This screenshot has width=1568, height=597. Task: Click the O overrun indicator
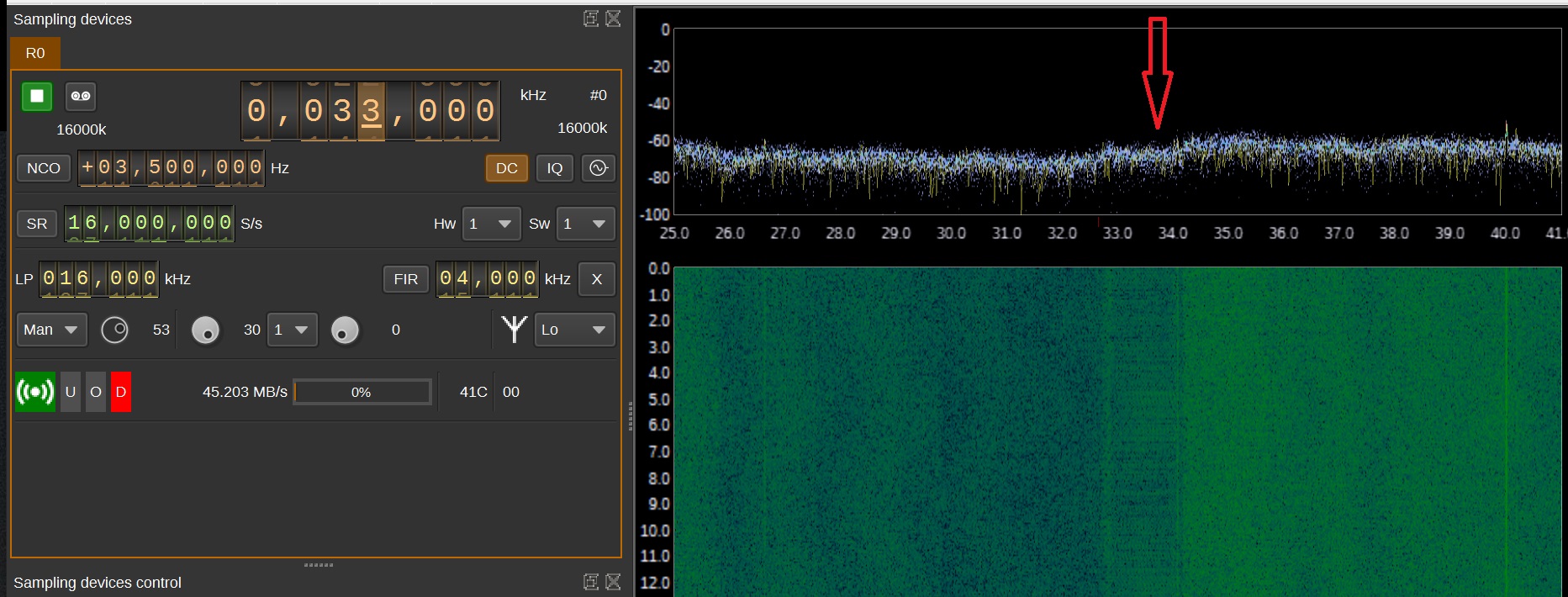[96, 392]
